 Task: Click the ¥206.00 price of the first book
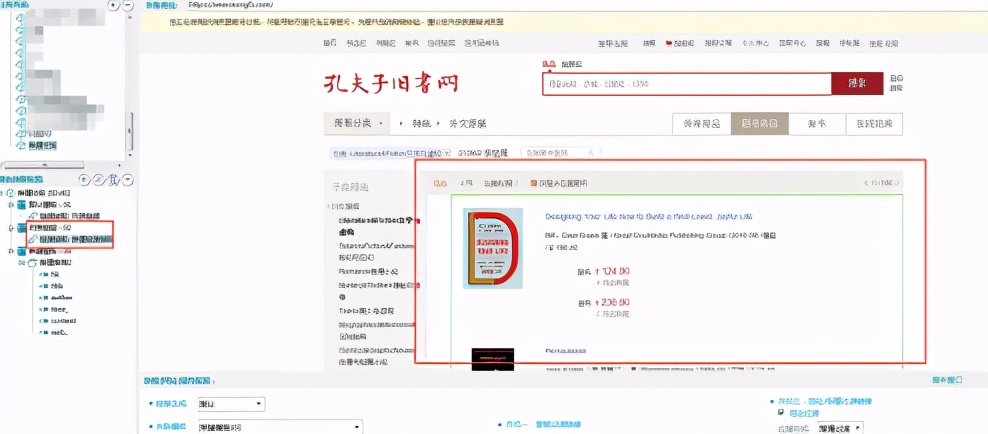click(611, 302)
